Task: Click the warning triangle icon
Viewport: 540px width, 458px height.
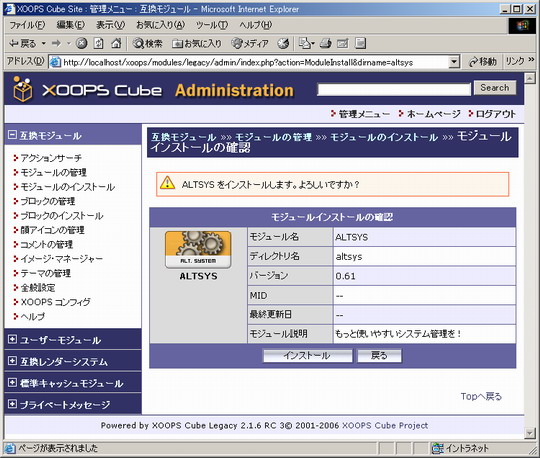Action: (167, 183)
